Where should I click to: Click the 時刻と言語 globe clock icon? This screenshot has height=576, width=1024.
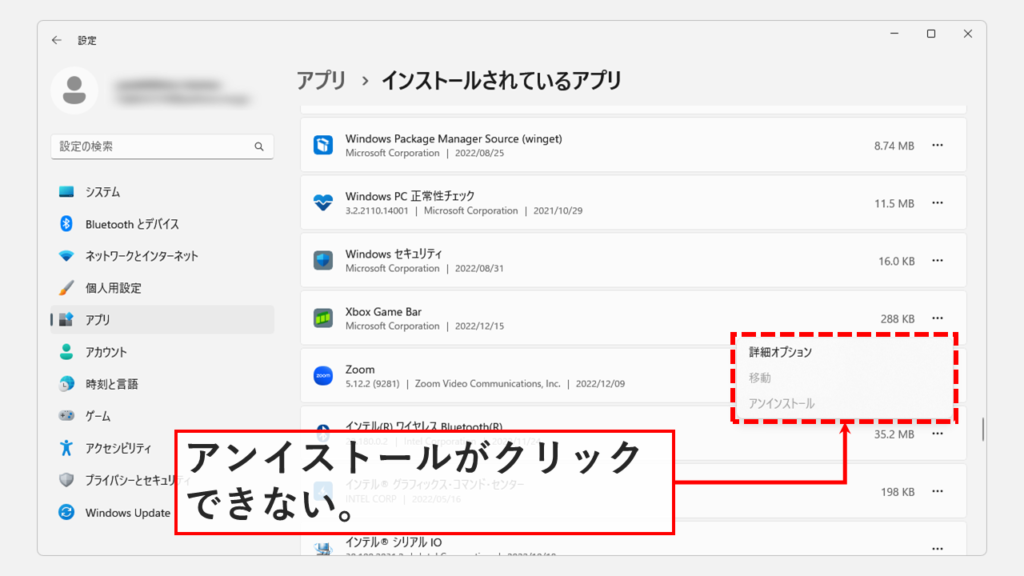pos(66,384)
